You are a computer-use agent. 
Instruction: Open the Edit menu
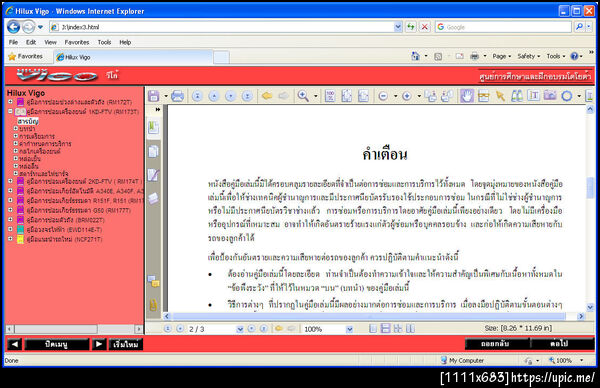[x=31, y=42]
